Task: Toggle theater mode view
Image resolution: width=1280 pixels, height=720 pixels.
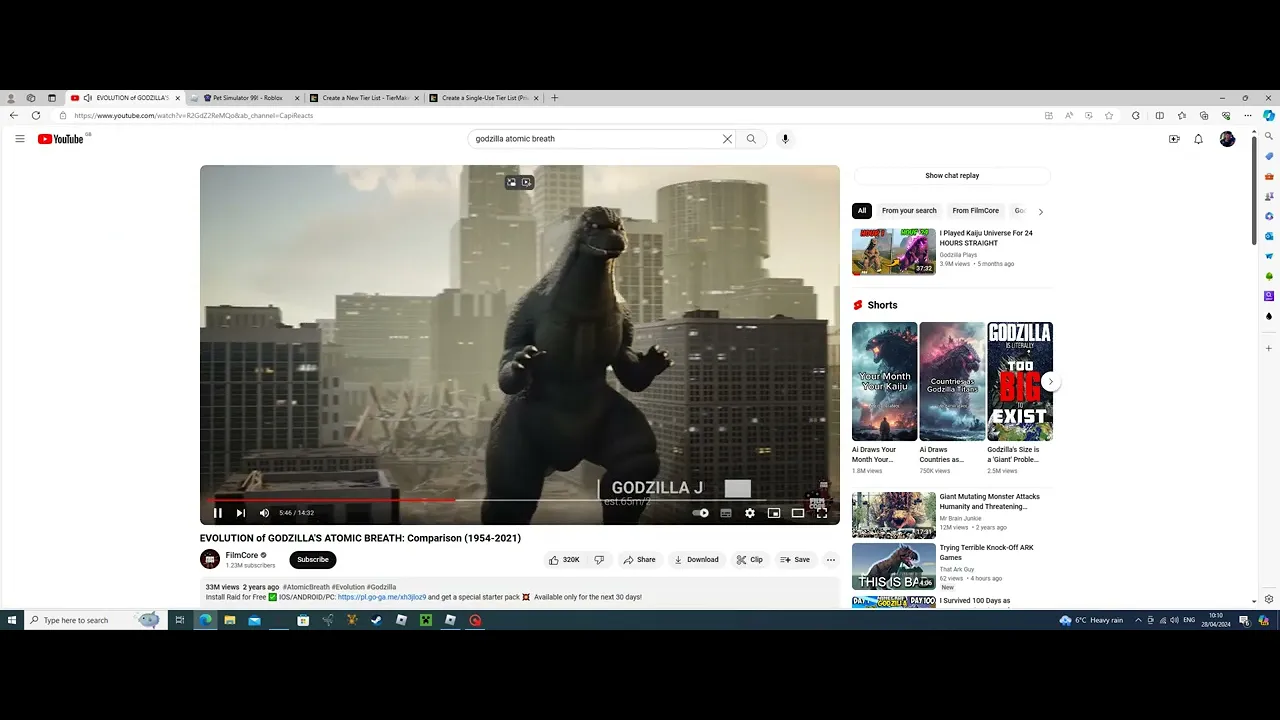Action: [798, 513]
